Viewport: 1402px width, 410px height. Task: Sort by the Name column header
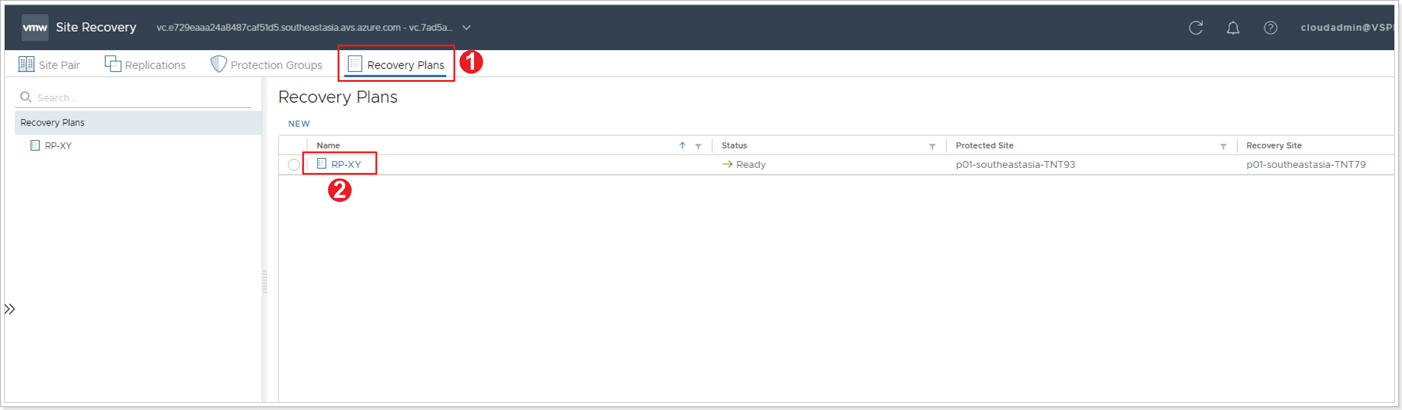tap(328, 146)
